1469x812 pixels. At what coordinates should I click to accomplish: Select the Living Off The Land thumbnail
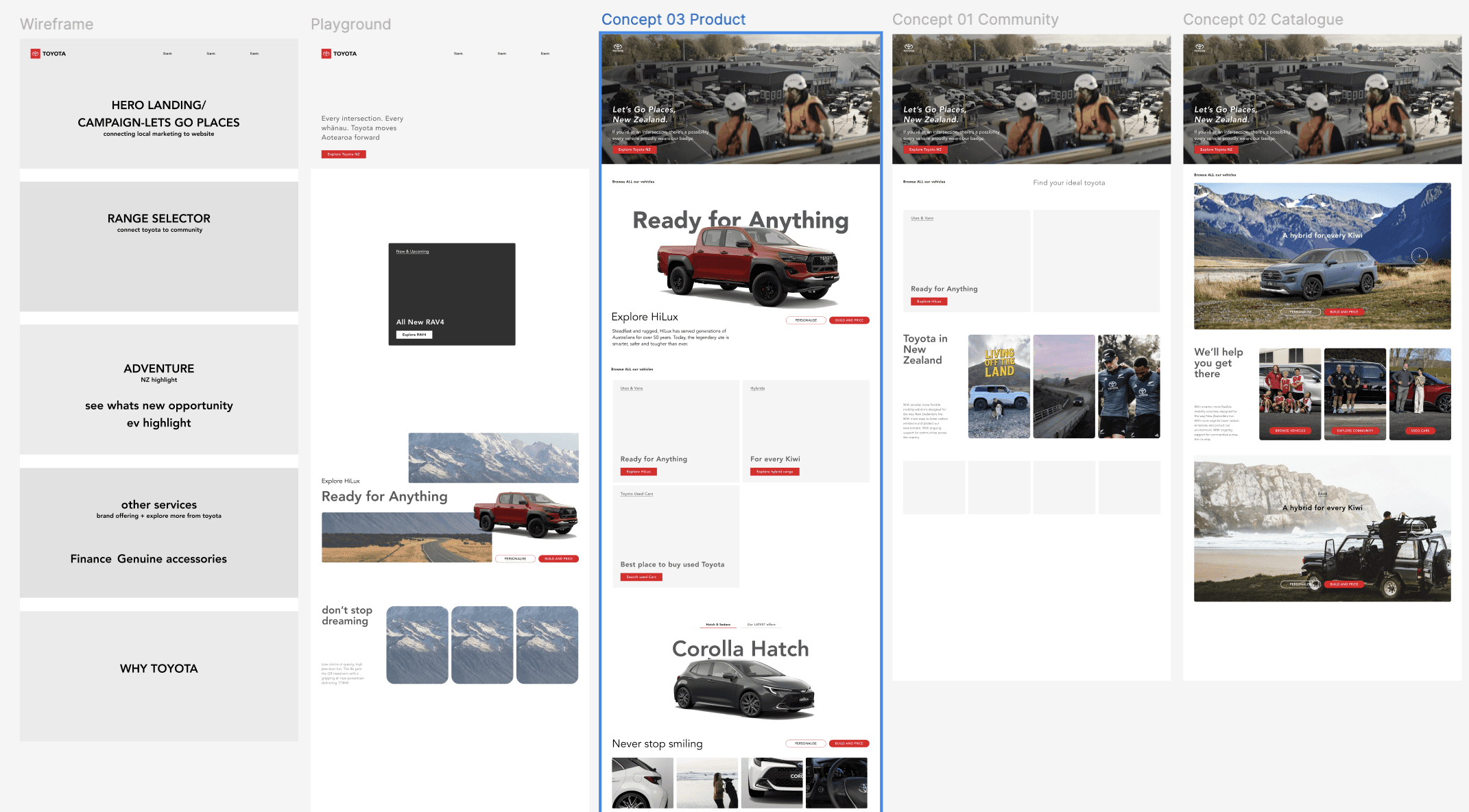click(999, 386)
